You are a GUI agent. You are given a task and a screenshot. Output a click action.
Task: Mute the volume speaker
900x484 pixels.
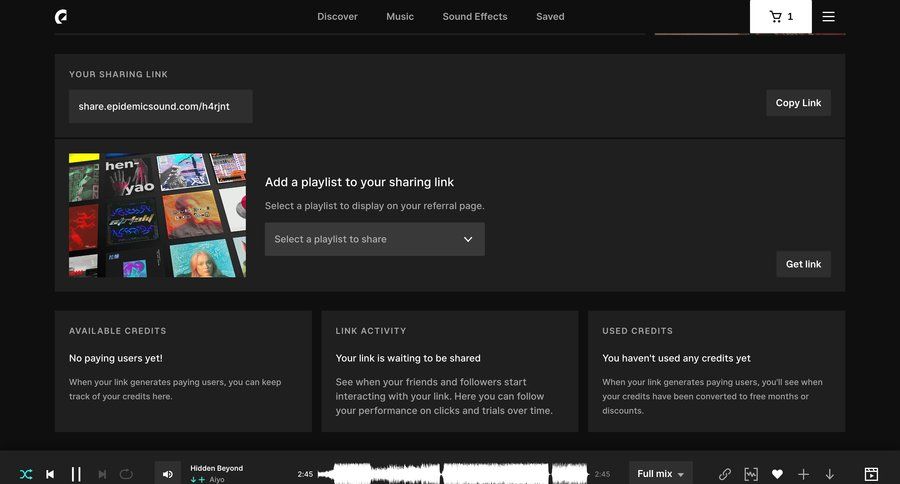coord(168,474)
